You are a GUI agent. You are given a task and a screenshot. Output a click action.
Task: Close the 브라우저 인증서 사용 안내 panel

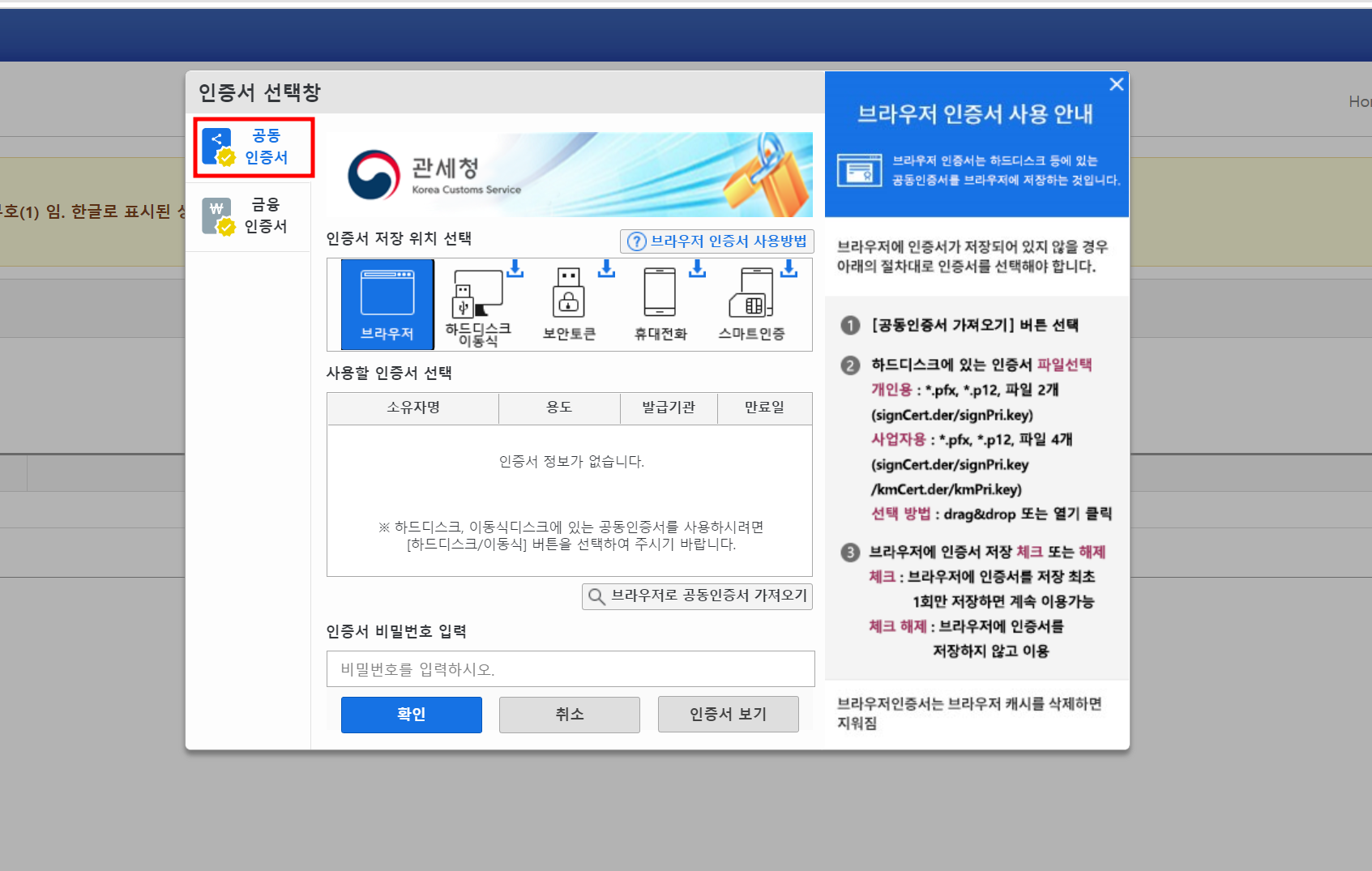coord(1116,84)
